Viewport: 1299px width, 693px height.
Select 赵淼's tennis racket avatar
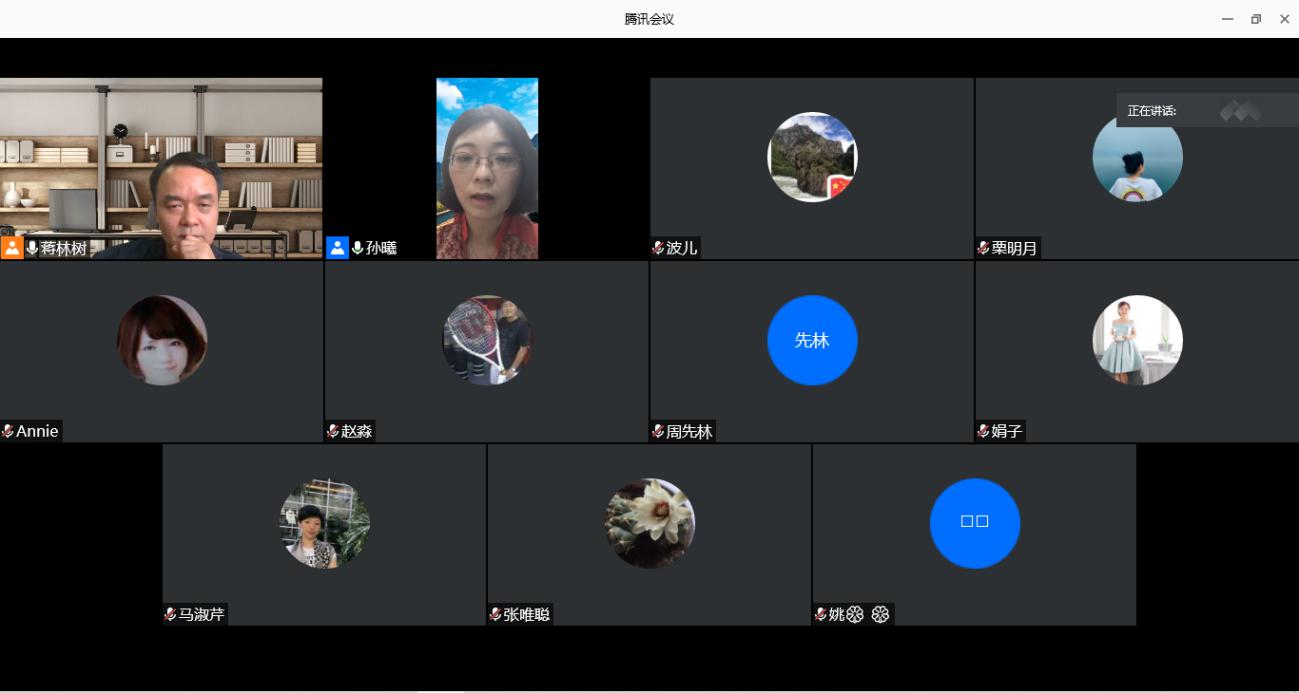[487, 340]
